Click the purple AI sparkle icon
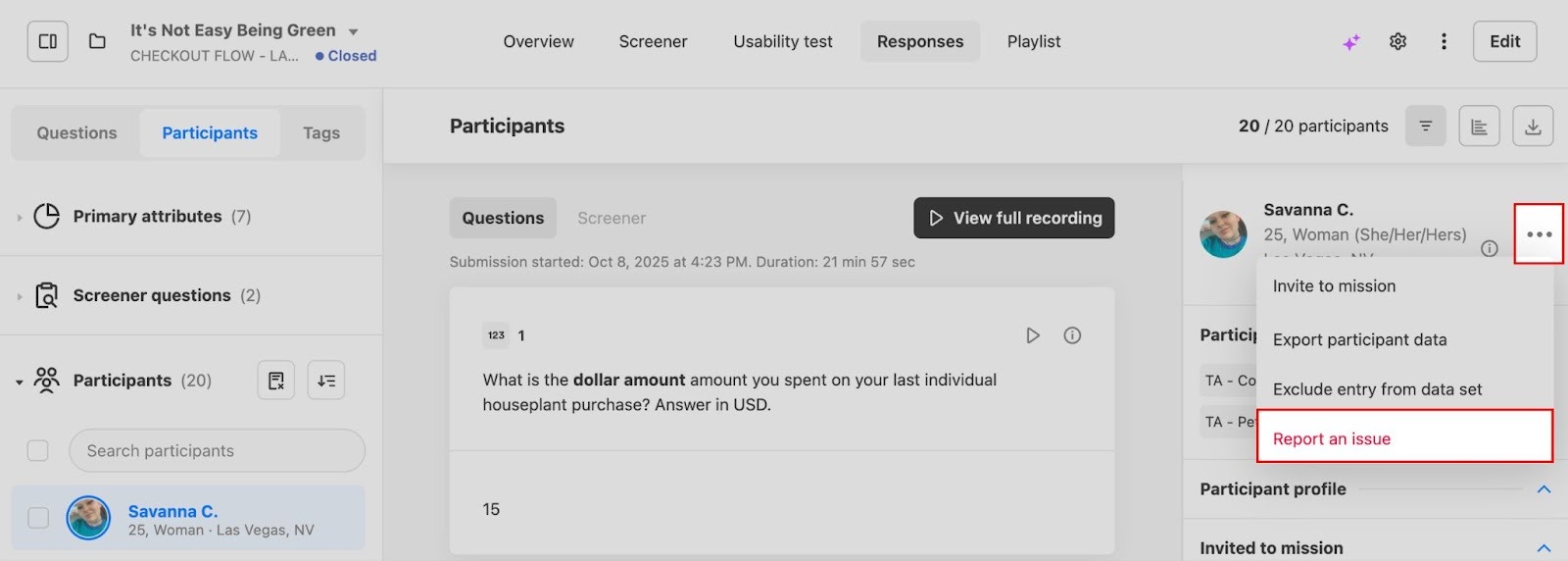This screenshot has width=1568, height=561. pyautogui.click(x=1350, y=42)
